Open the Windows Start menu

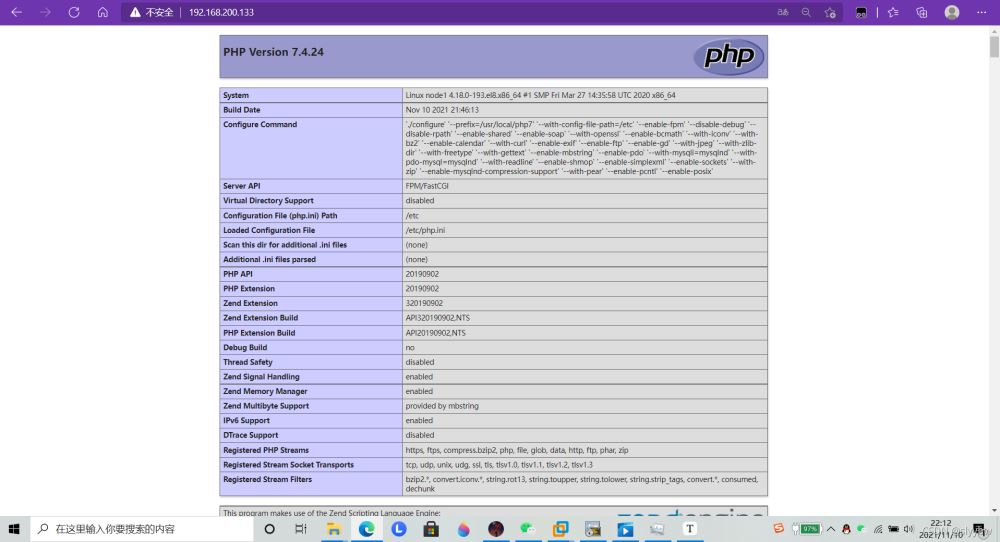point(15,528)
